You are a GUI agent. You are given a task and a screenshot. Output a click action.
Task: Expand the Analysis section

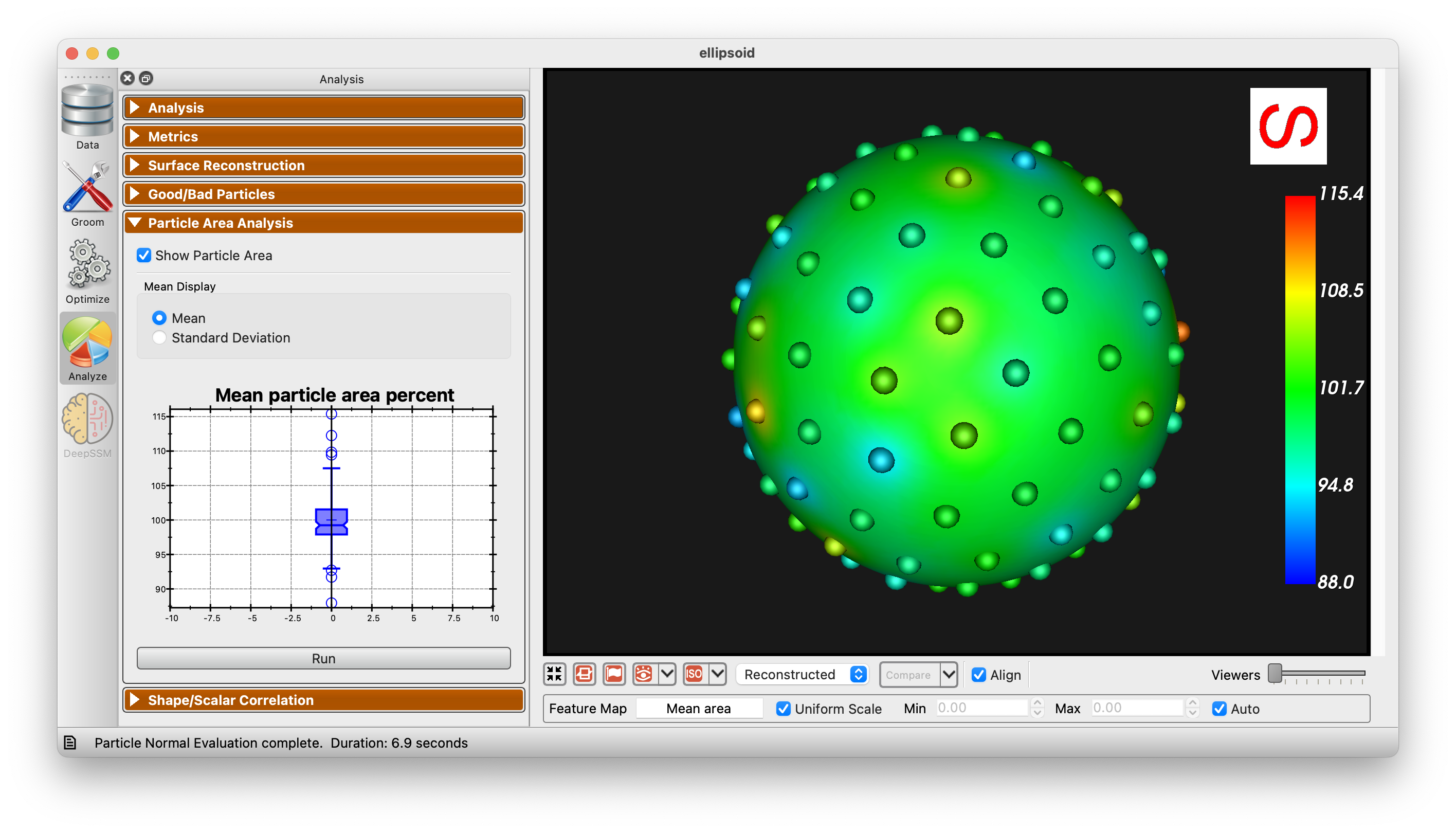pyautogui.click(x=324, y=107)
